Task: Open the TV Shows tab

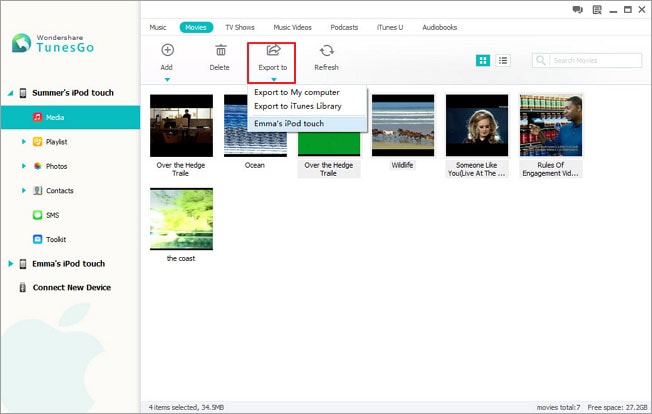Action: pyautogui.click(x=240, y=27)
